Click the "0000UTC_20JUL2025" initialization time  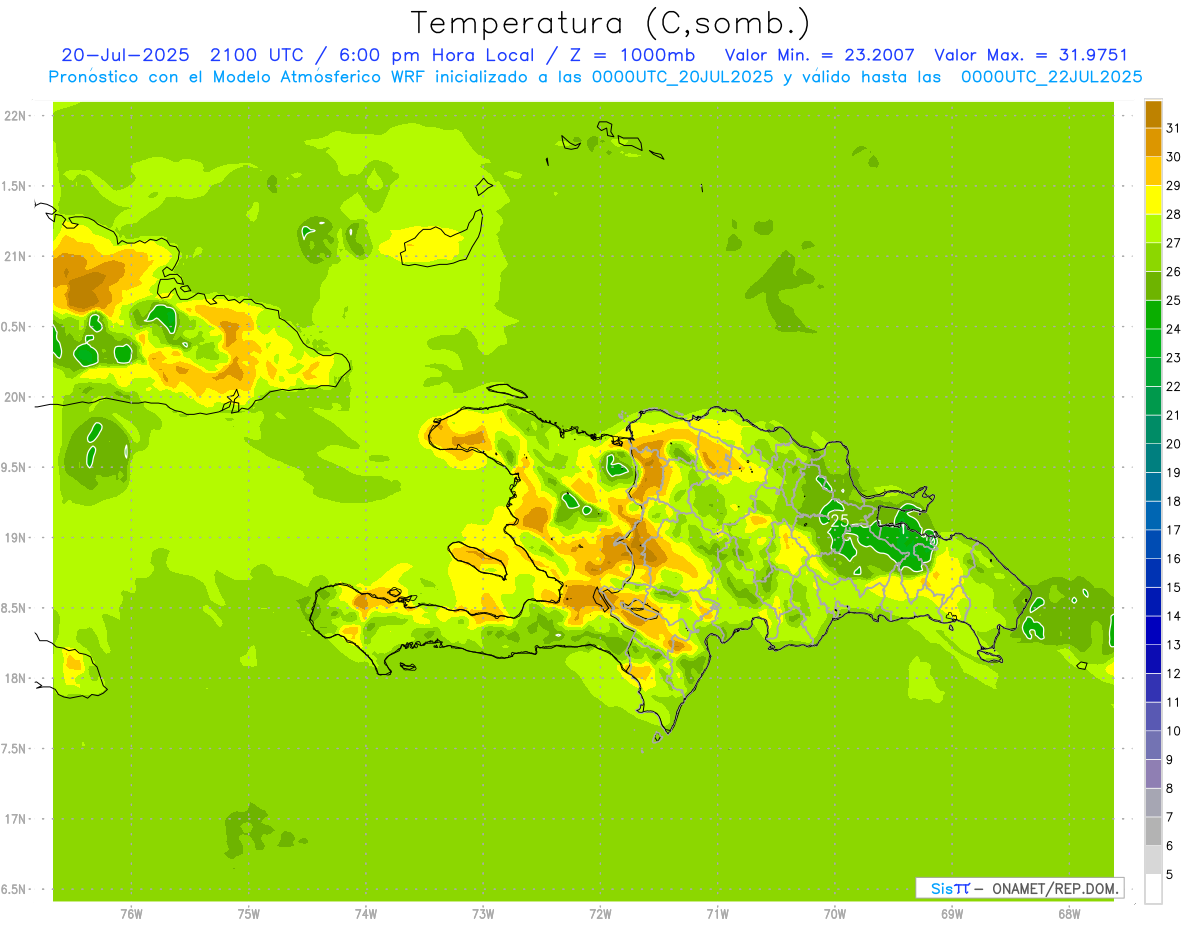click(x=683, y=77)
